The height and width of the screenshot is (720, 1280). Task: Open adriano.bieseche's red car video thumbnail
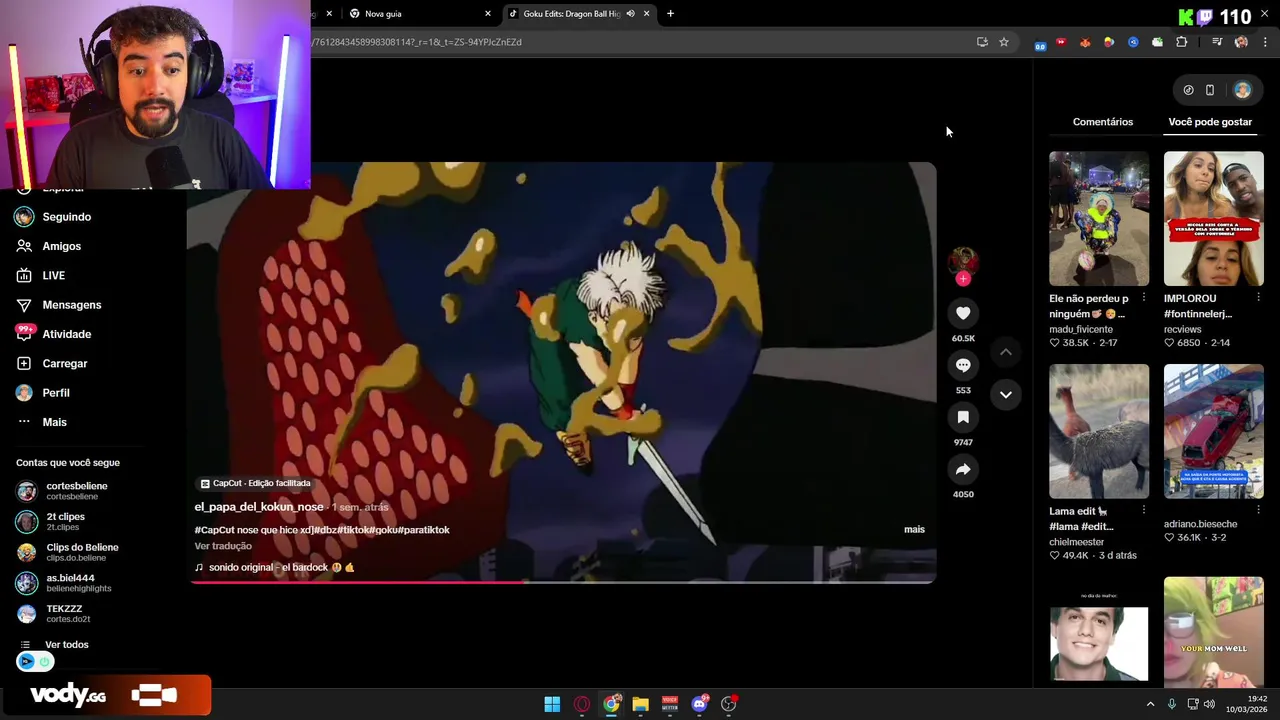1213,431
